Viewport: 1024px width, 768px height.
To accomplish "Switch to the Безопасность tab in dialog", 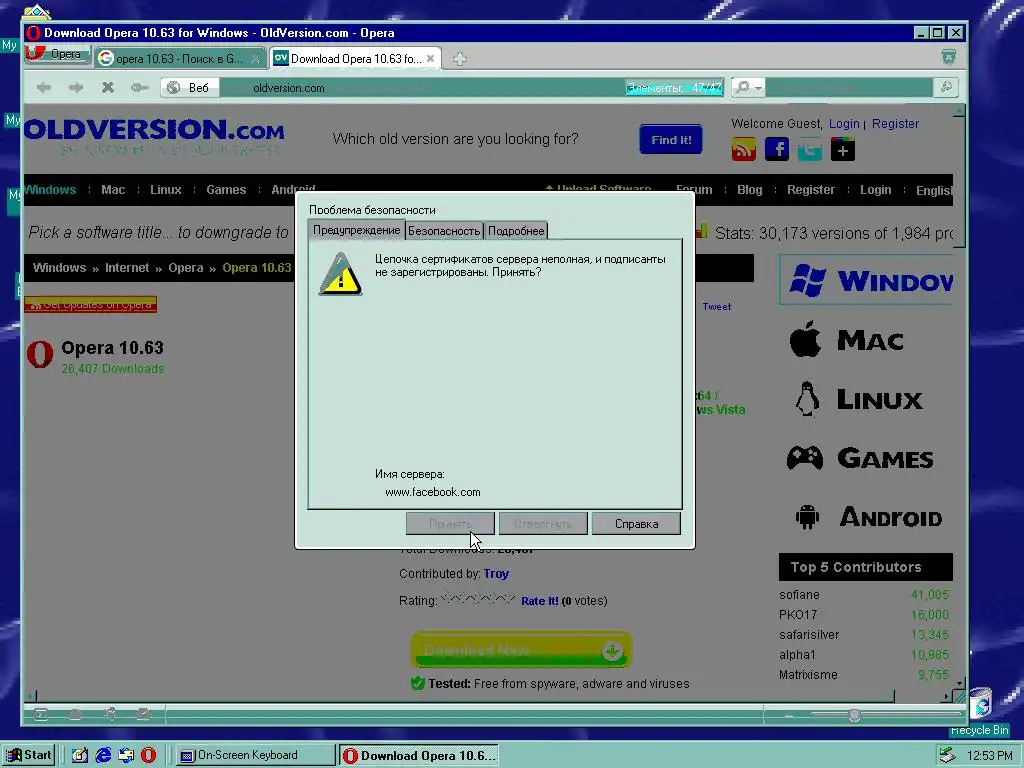I will [444, 231].
